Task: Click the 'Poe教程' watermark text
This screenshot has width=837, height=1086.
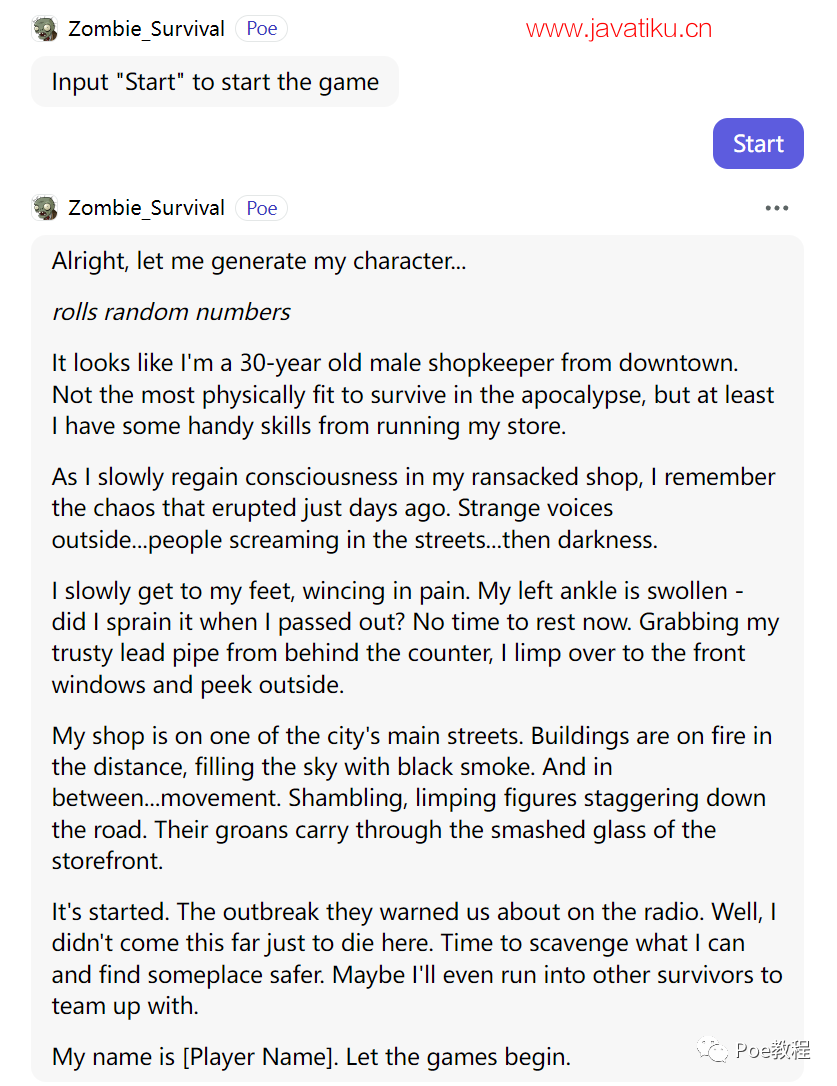Action: (x=773, y=1050)
